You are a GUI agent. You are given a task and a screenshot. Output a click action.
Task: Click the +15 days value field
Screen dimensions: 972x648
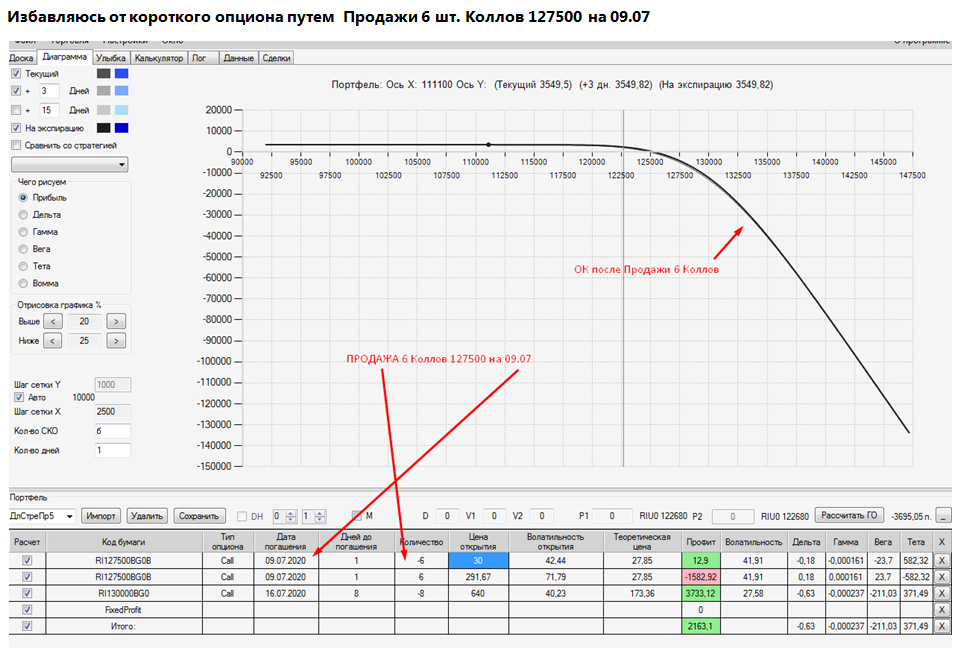[x=48, y=110]
